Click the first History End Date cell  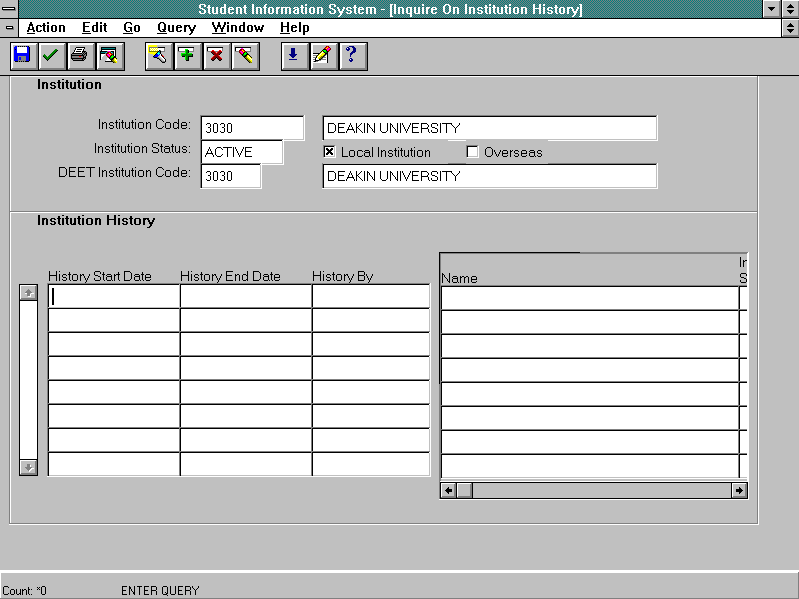tap(245, 296)
